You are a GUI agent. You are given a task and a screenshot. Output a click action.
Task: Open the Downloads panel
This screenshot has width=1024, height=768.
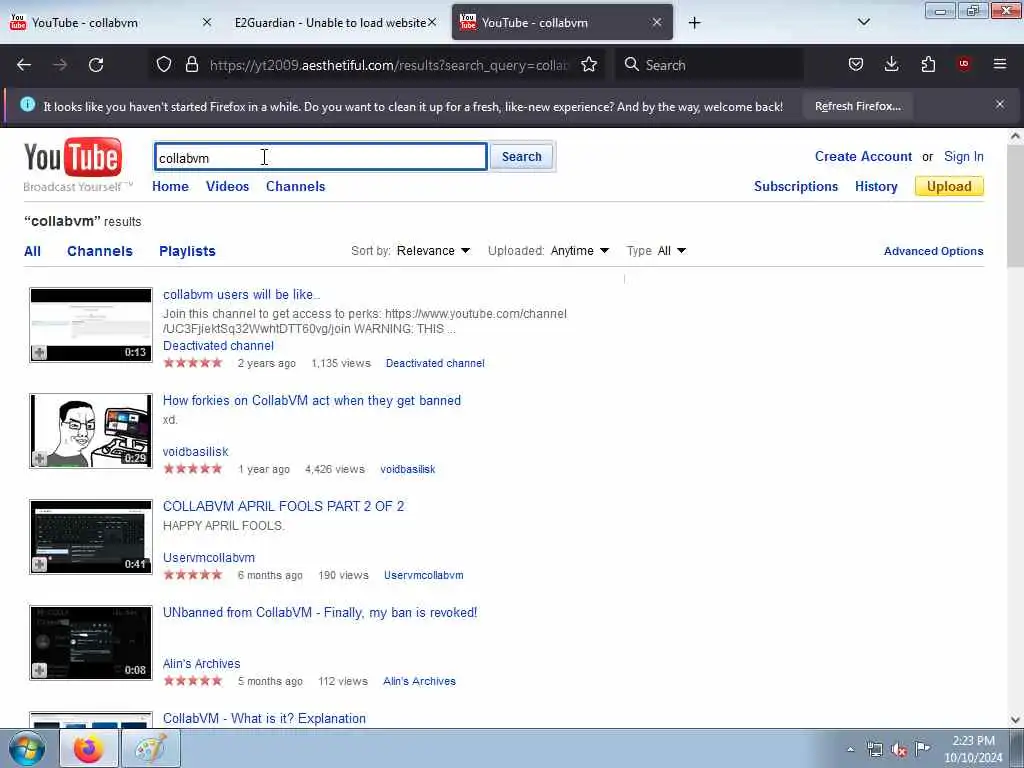click(x=891, y=64)
